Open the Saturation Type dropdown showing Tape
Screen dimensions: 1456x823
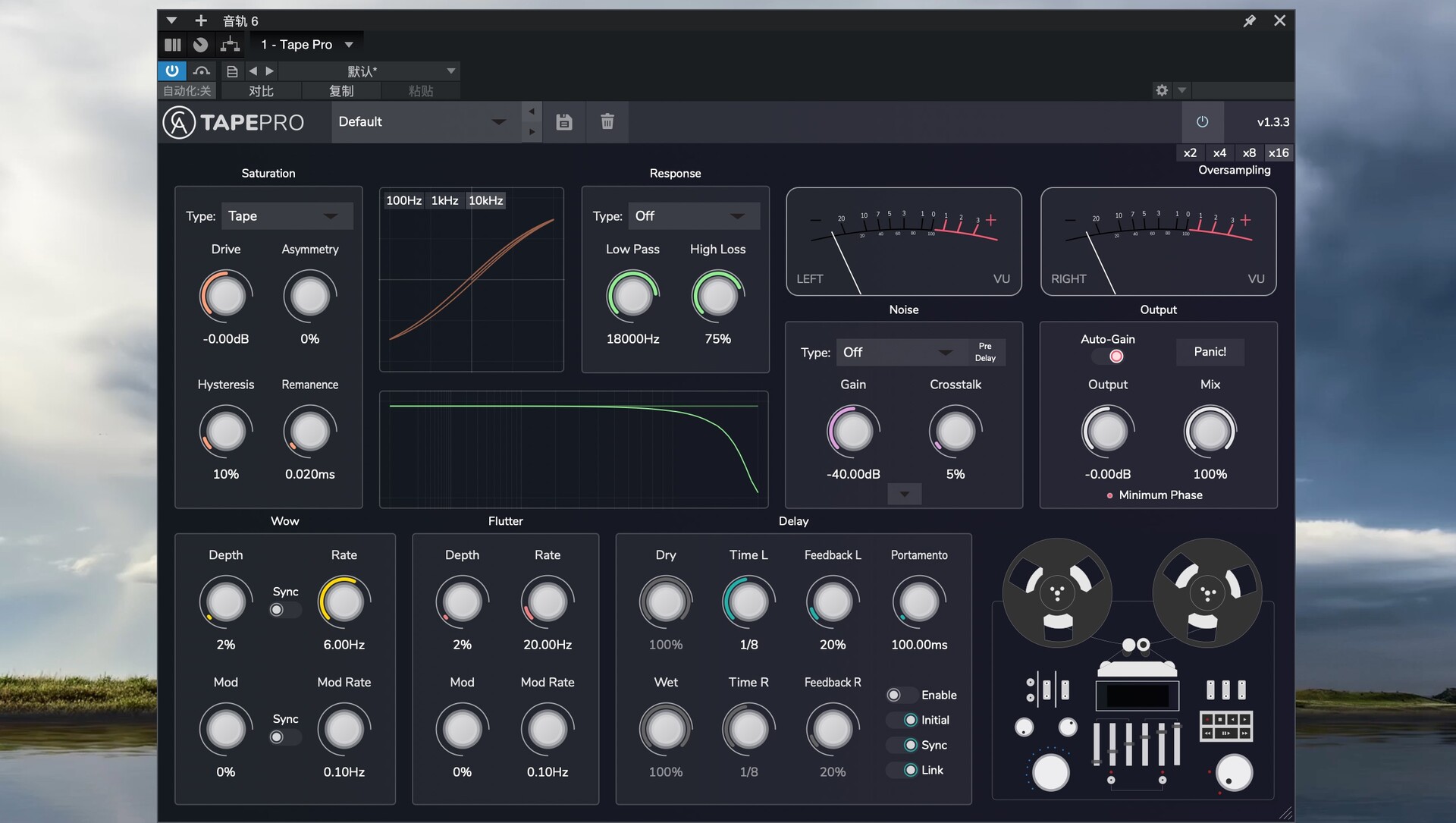(x=287, y=215)
